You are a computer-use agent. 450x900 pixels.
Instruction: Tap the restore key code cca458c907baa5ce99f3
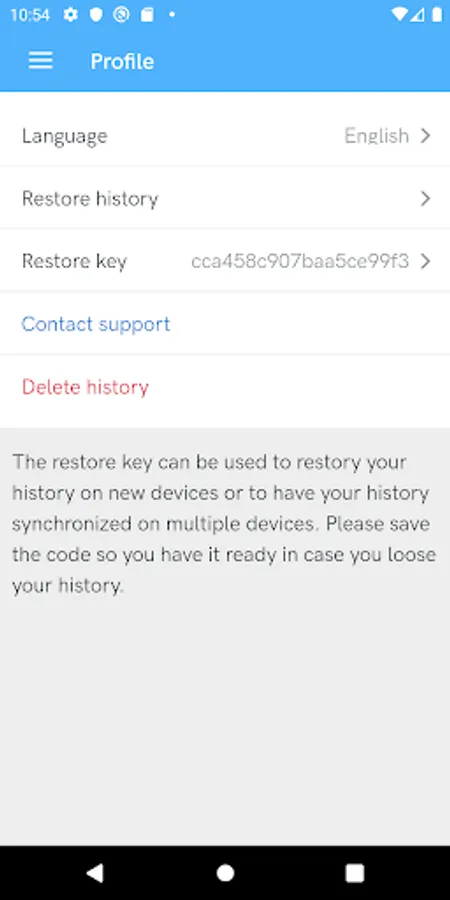tap(300, 262)
